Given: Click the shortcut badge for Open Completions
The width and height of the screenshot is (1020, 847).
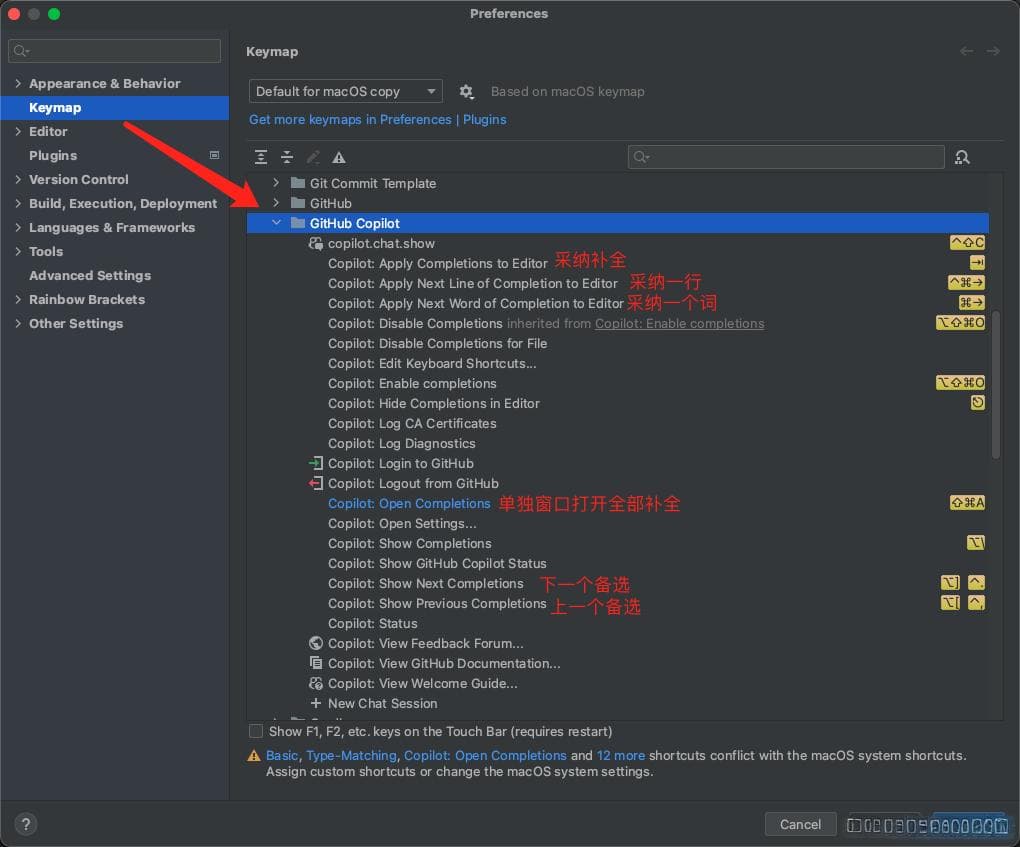Looking at the screenshot, I should pos(967,502).
